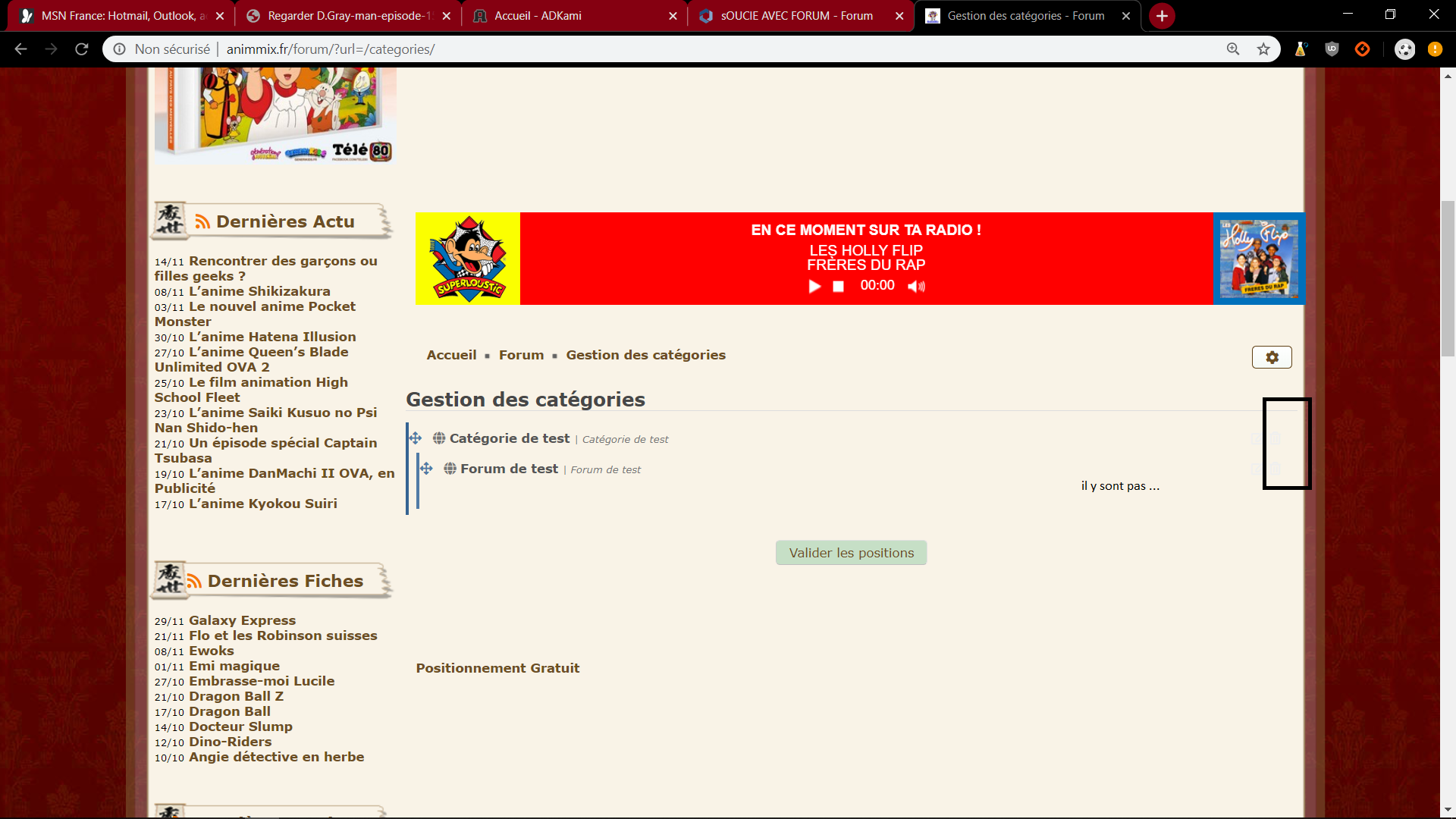1456x819 pixels.
Task: Grab move handle of Catégorie de test
Action: coord(415,438)
